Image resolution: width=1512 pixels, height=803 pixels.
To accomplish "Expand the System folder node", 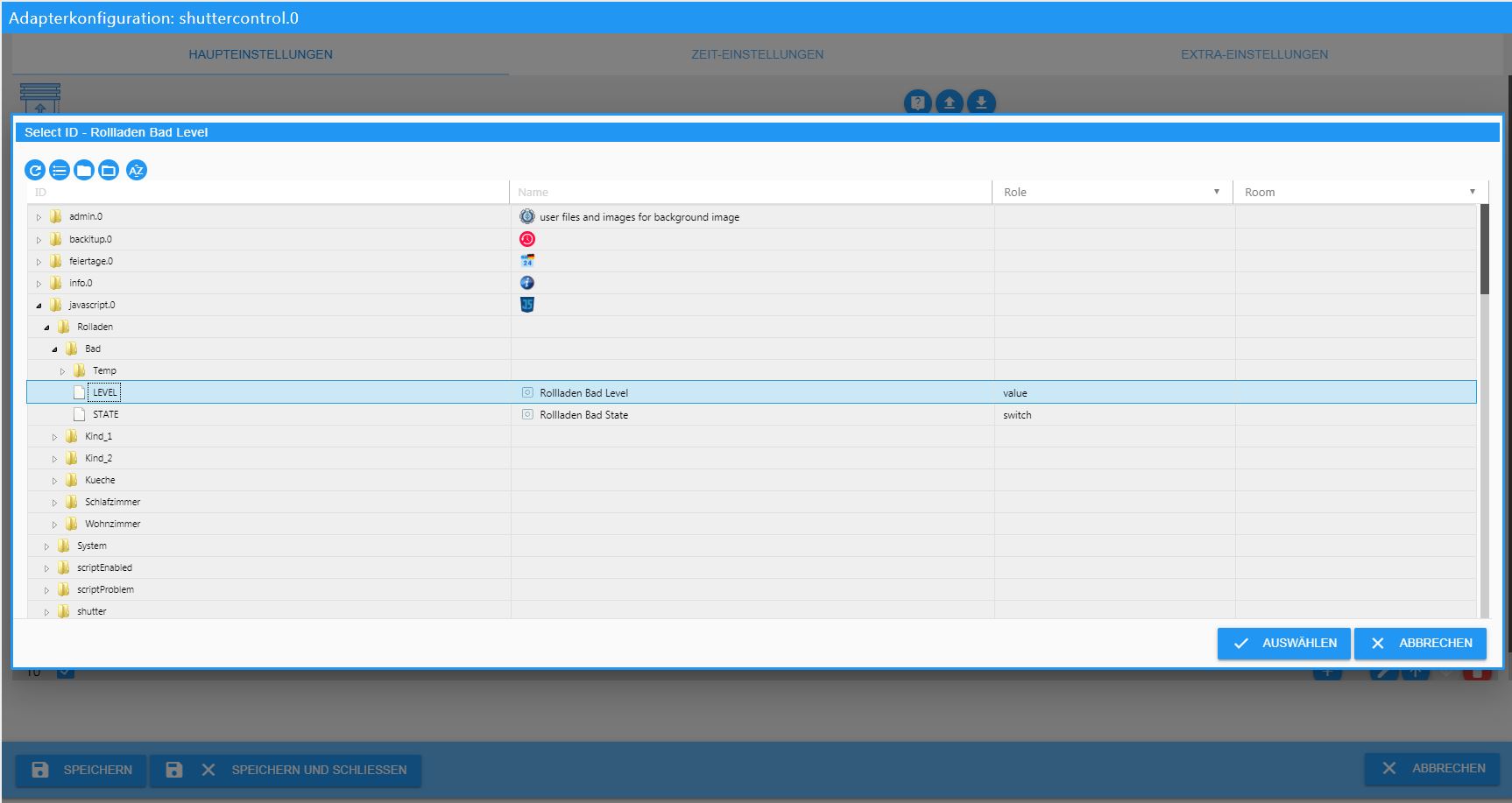I will (x=46, y=546).
